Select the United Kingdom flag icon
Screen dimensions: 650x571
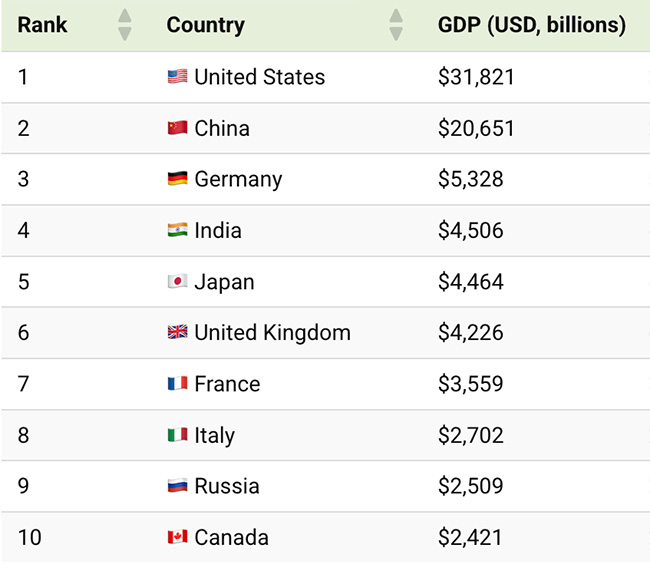(x=177, y=333)
